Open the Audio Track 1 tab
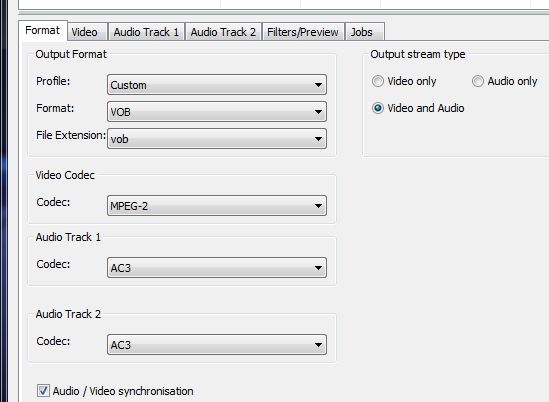549x402 pixels. pos(146,32)
